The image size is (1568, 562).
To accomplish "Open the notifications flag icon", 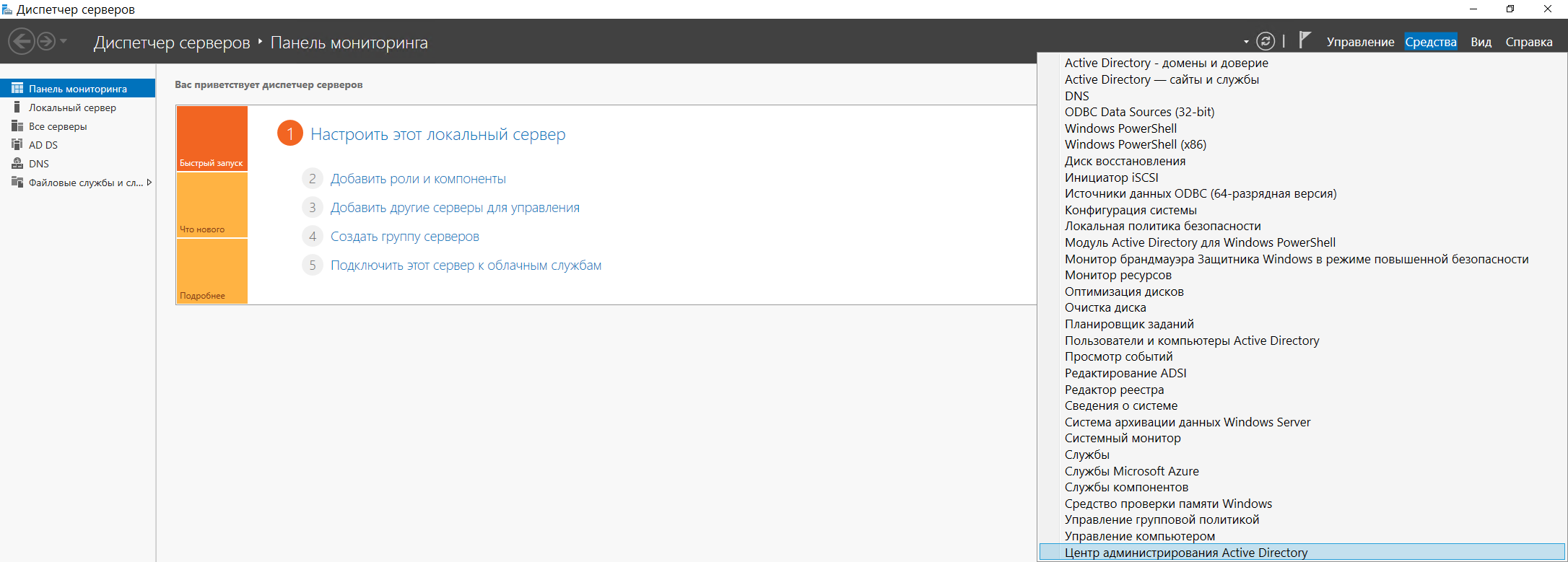I will tap(1305, 40).
